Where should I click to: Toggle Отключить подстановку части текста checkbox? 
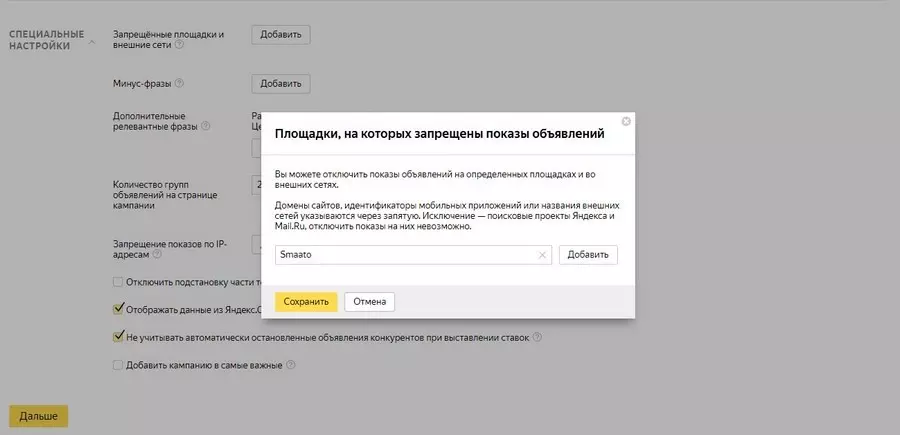[118, 282]
